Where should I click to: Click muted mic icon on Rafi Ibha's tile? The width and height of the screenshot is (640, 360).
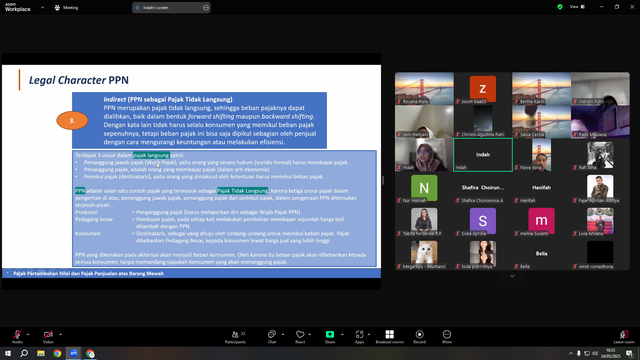click(x=575, y=167)
